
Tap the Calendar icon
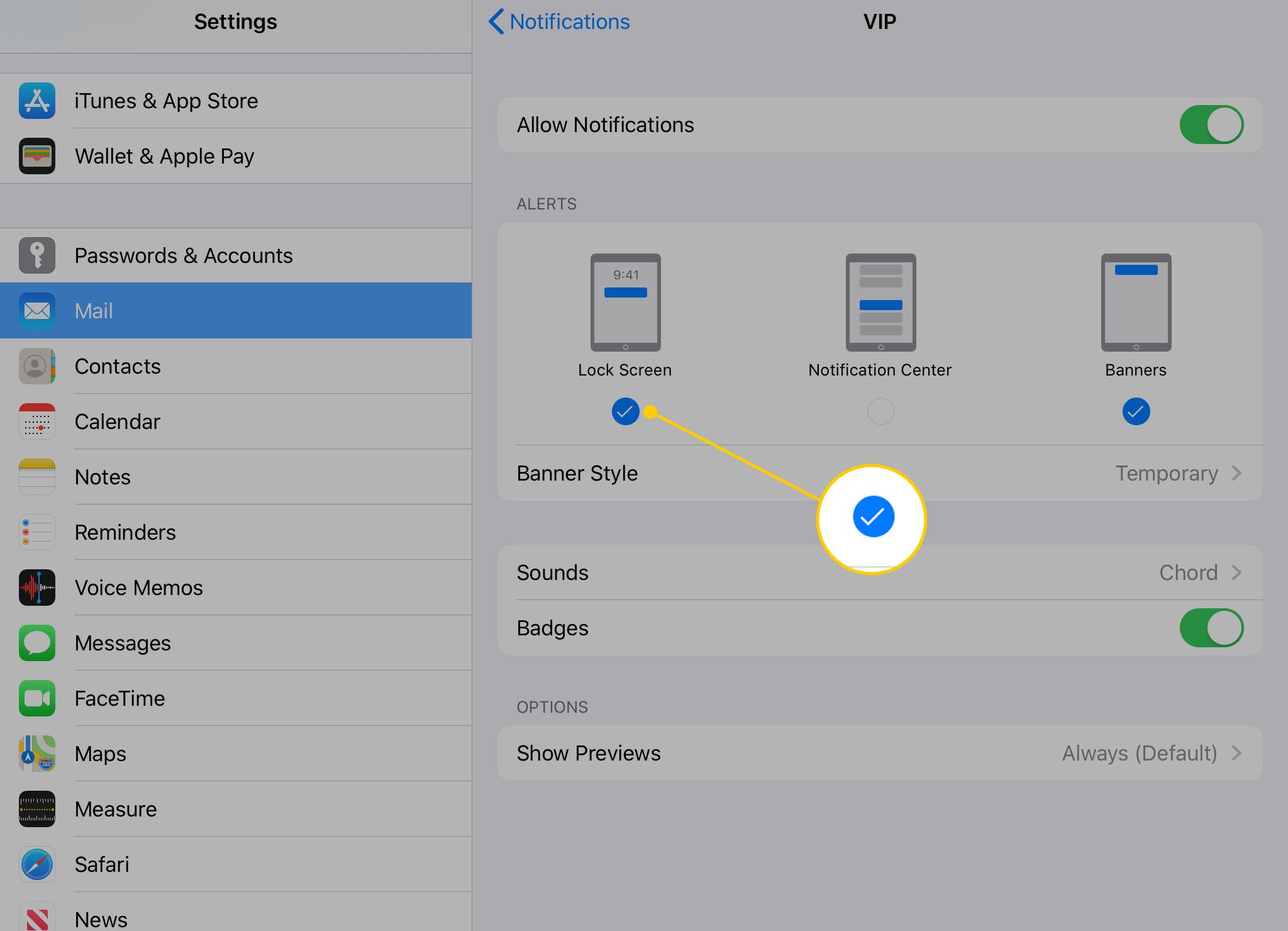[x=37, y=421]
